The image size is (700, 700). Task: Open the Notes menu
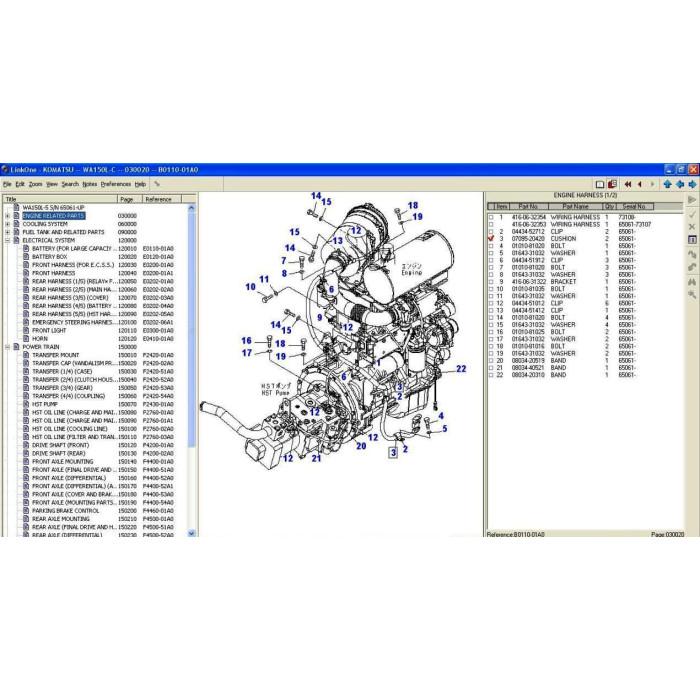(90, 184)
